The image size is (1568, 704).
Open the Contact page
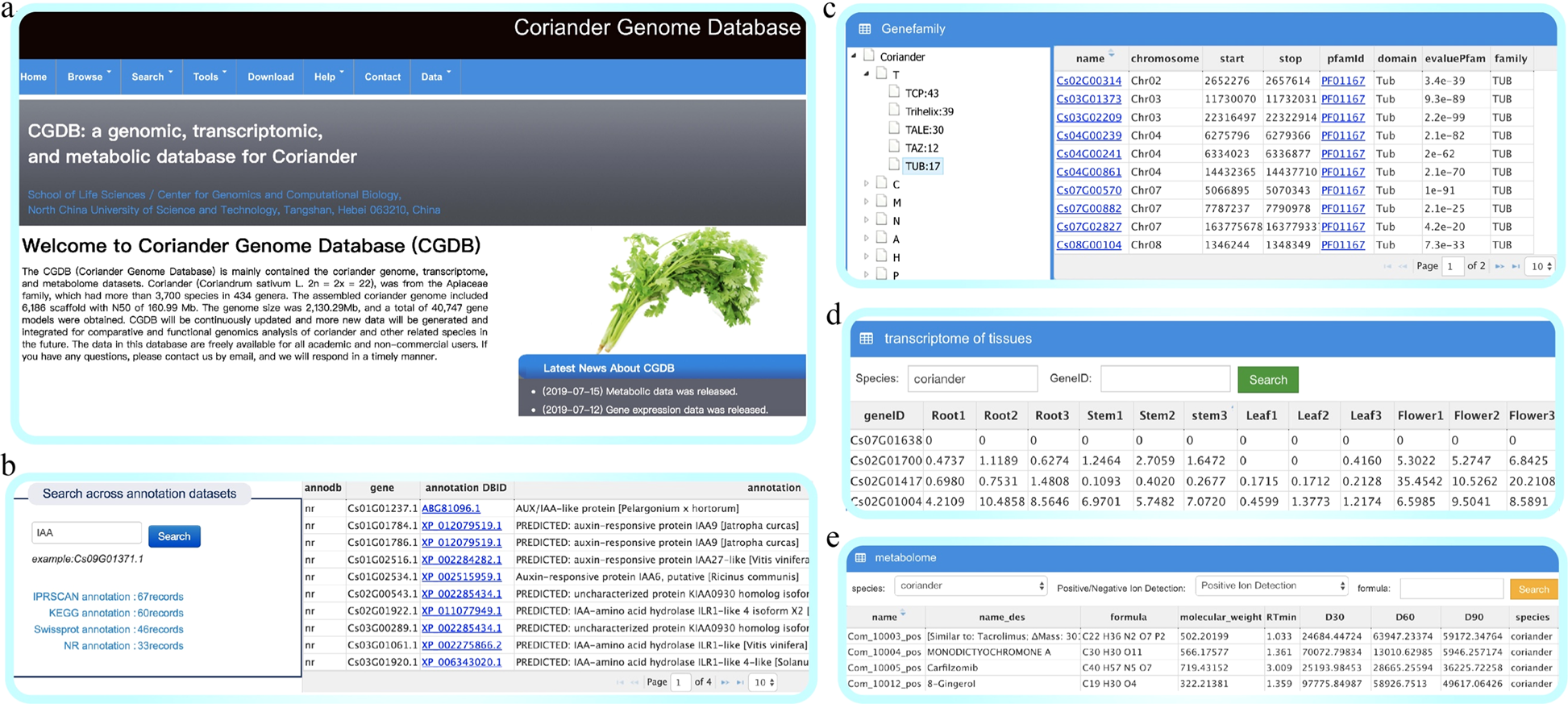[x=382, y=77]
